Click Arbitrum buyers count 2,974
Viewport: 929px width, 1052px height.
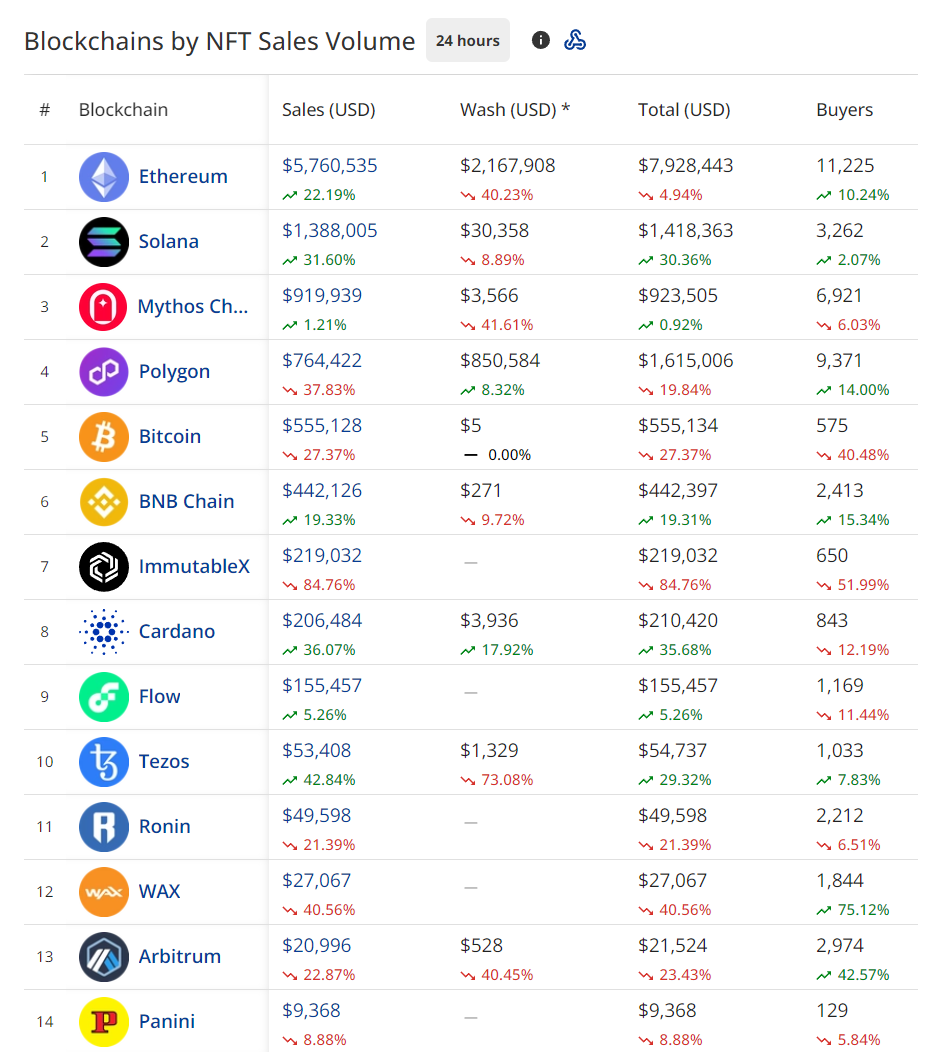[x=840, y=946]
